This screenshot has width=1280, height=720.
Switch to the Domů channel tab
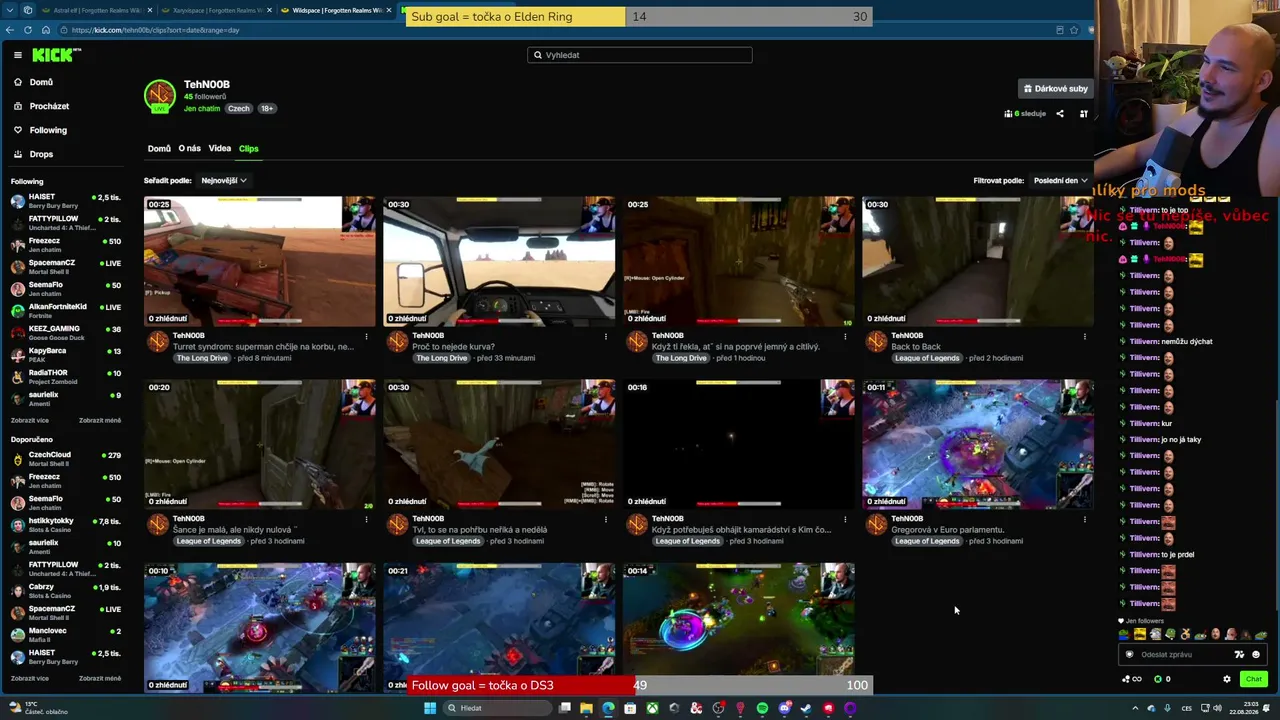pyautogui.click(x=159, y=149)
